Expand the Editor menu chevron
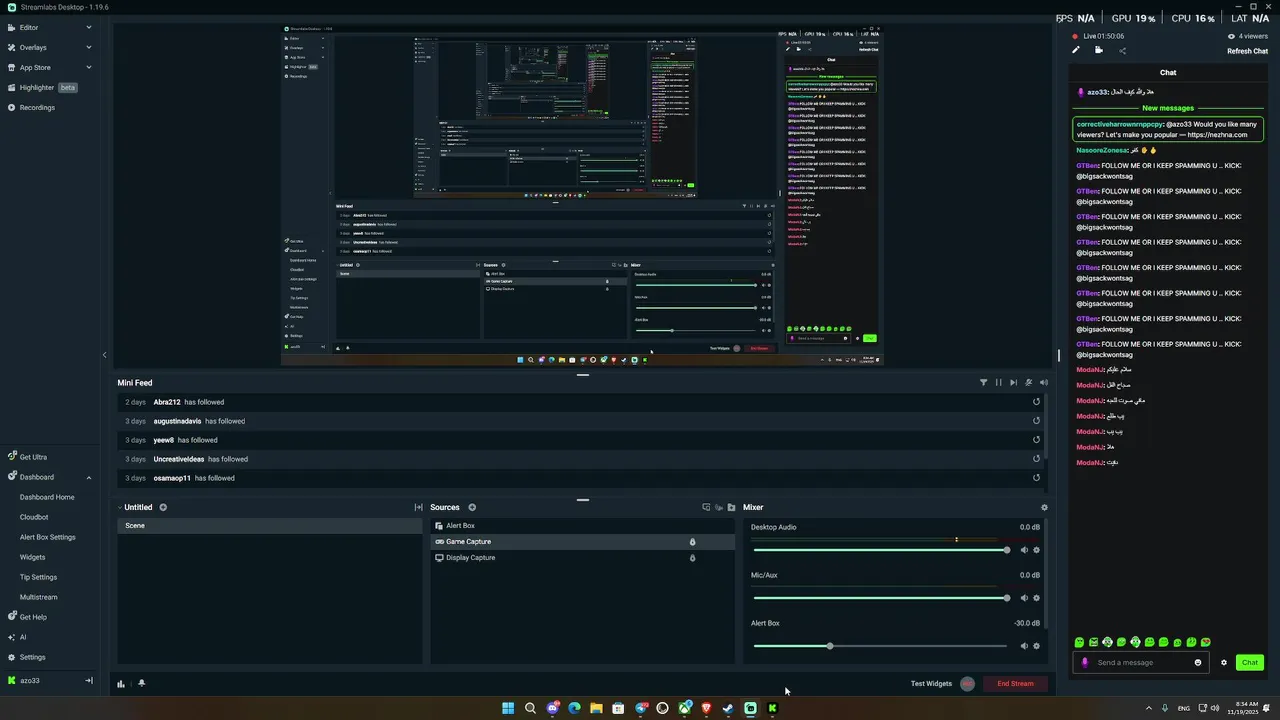The height and width of the screenshot is (720, 1280). [88, 28]
